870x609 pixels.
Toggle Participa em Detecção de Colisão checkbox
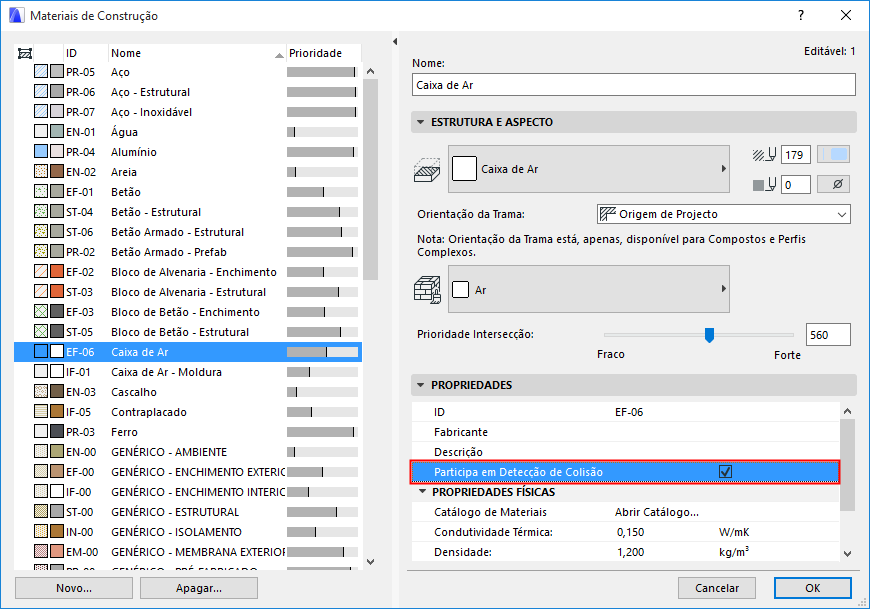(x=725, y=471)
